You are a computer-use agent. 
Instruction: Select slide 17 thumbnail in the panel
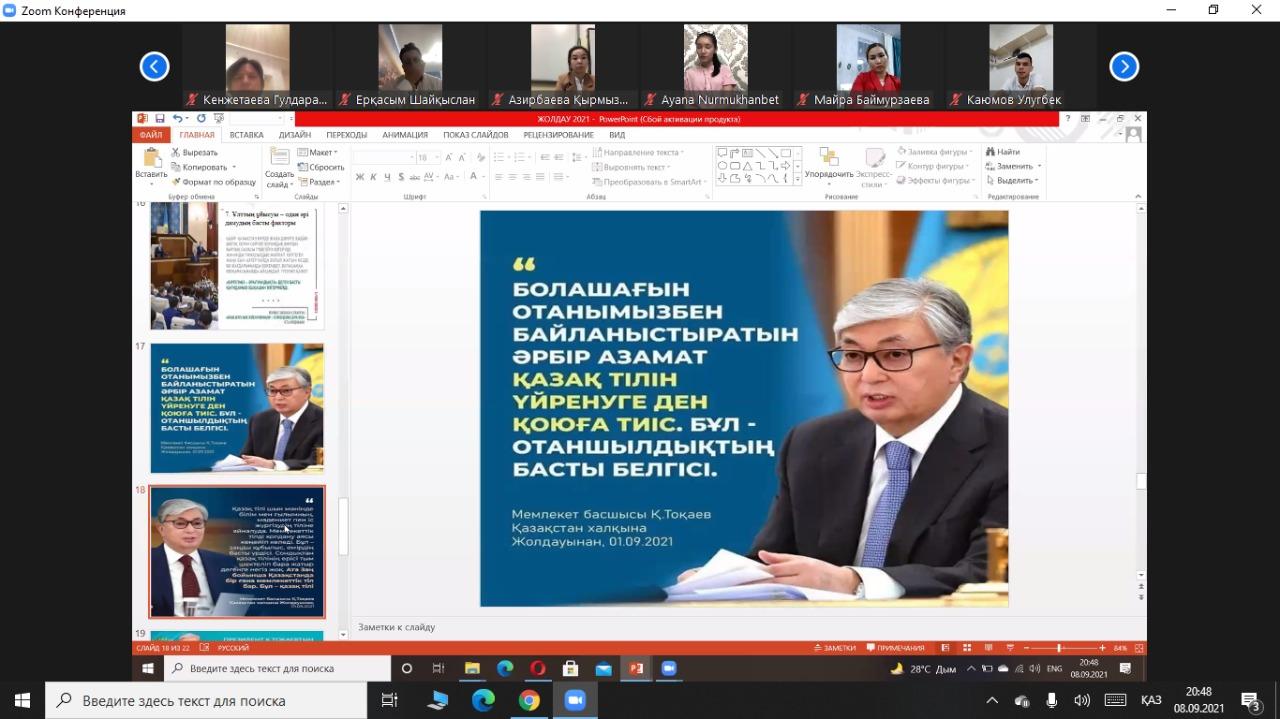237,408
